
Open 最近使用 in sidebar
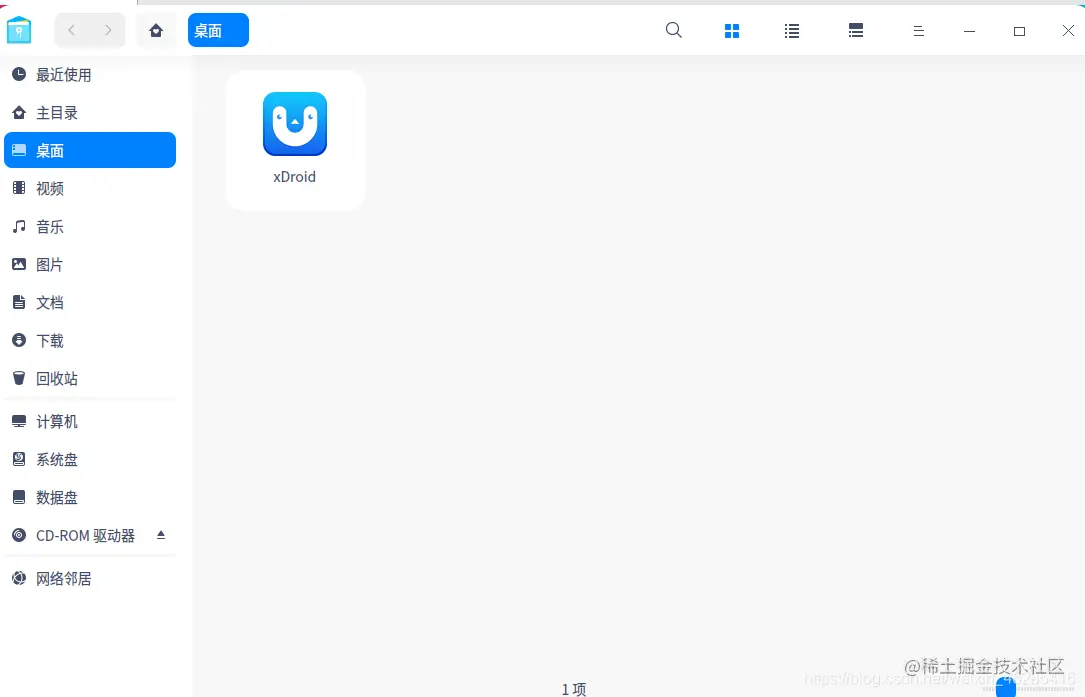click(90, 74)
